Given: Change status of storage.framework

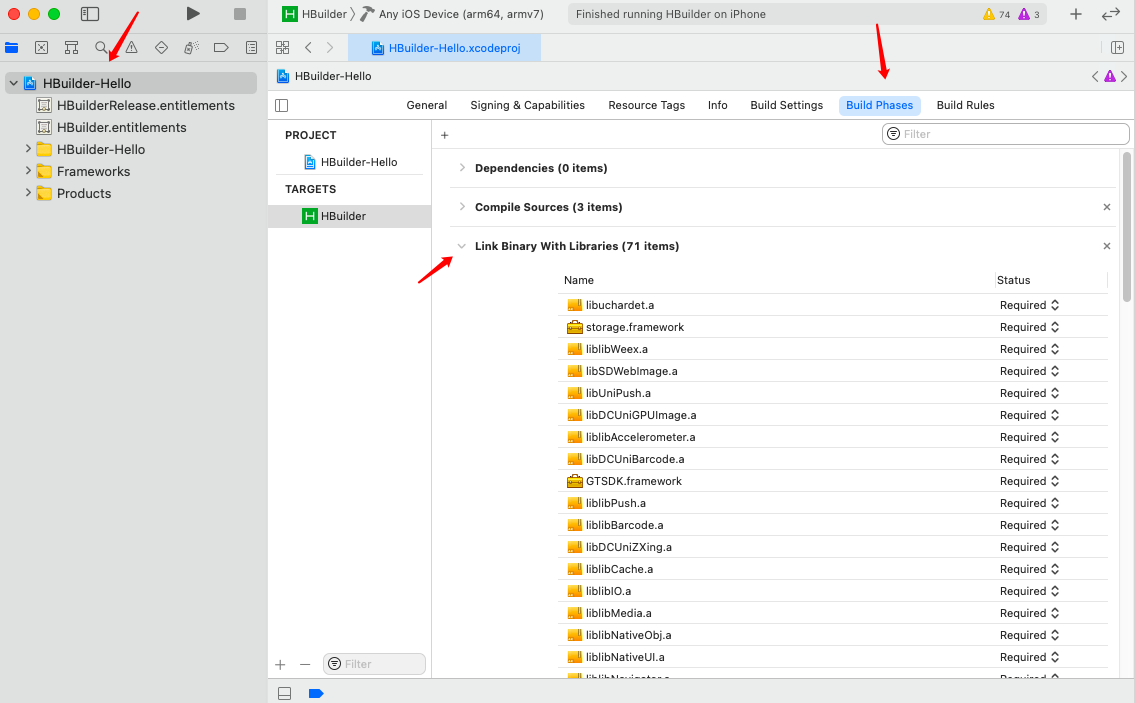Looking at the screenshot, I should [x=1029, y=327].
